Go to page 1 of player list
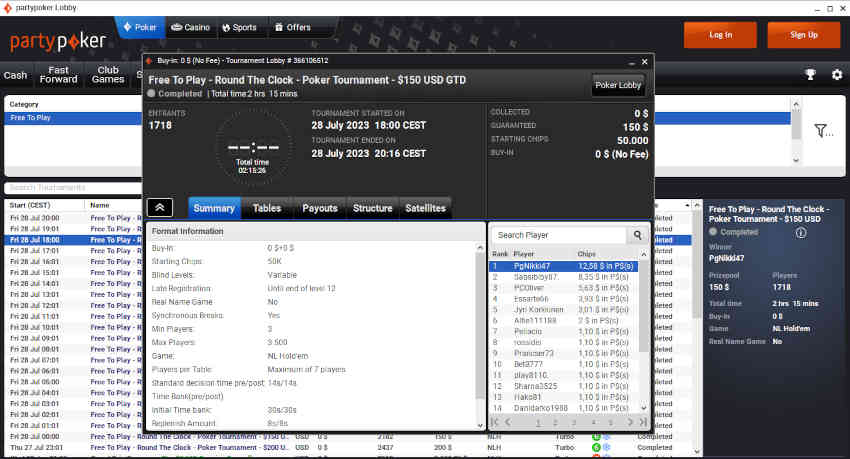Viewport: 850px width, 459px height. point(538,422)
